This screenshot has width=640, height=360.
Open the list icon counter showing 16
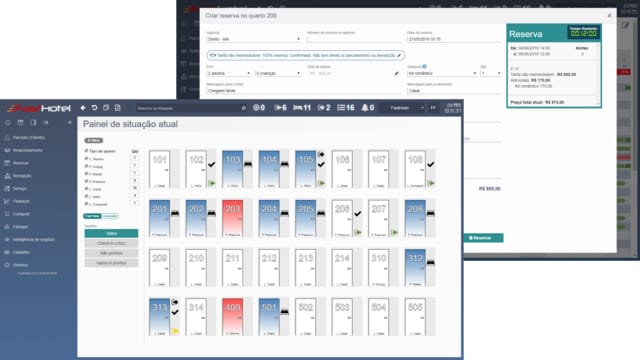click(x=345, y=108)
